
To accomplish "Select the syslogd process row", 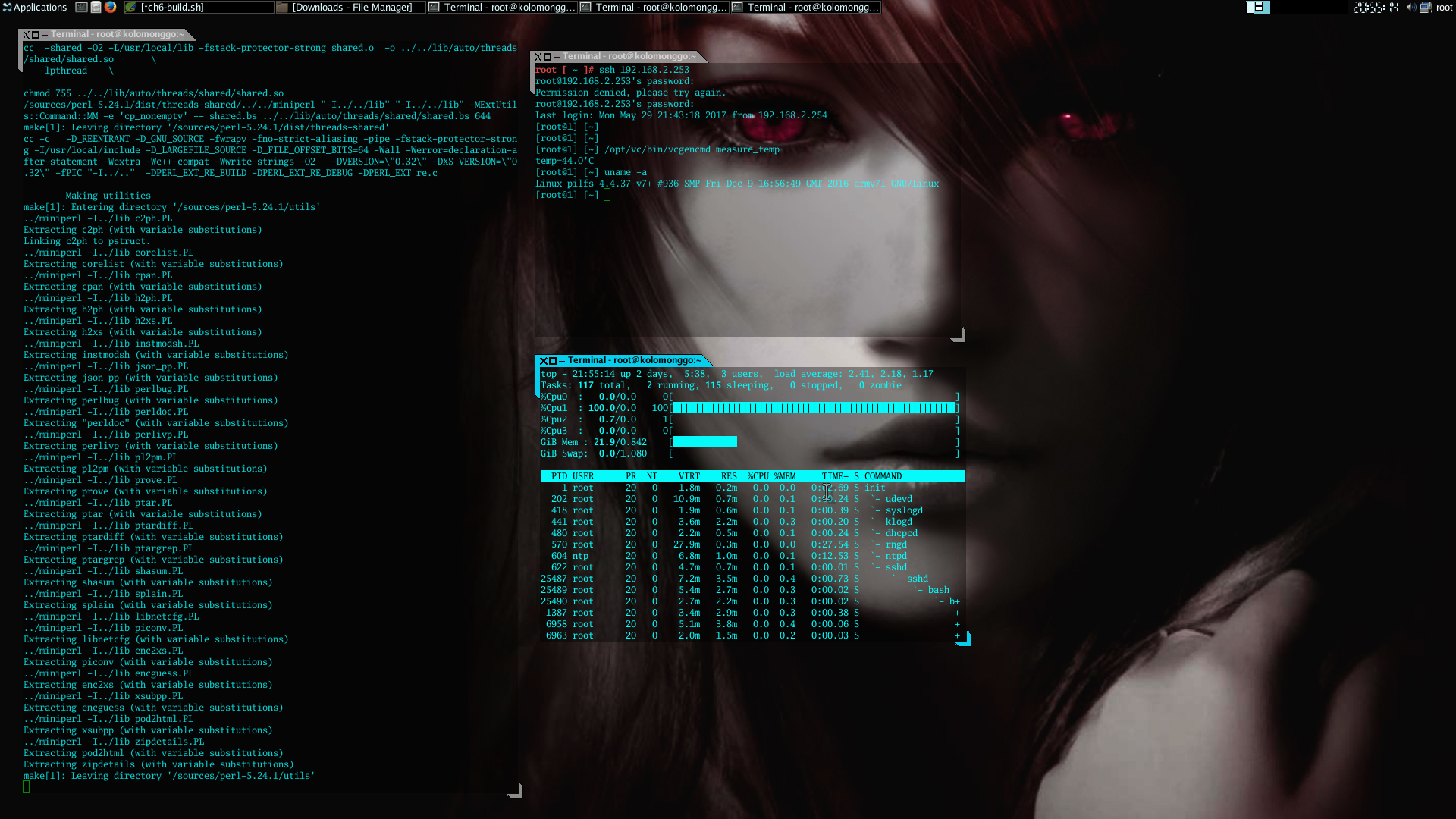I will tap(752, 510).
